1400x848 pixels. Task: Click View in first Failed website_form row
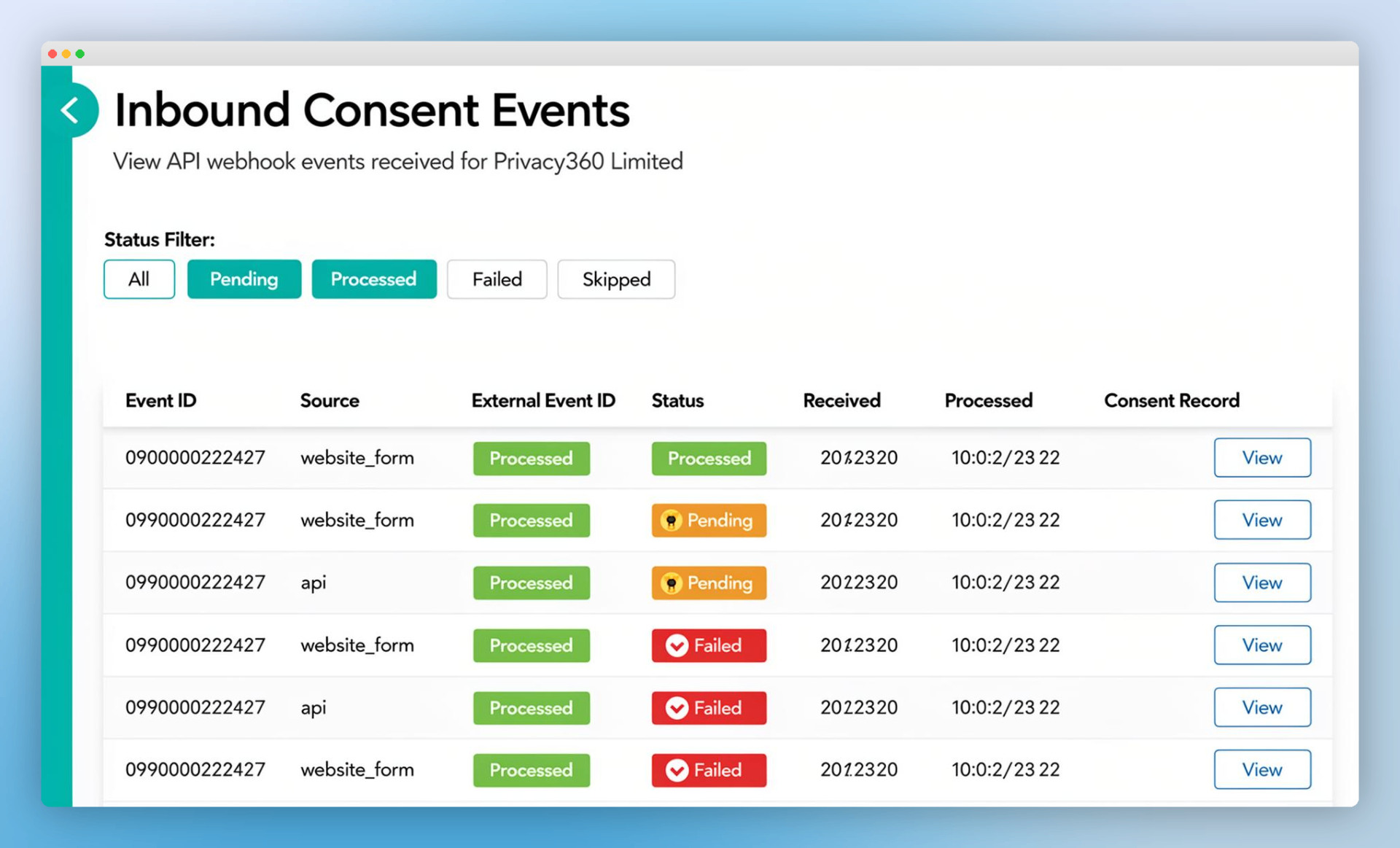(x=1262, y=645)
